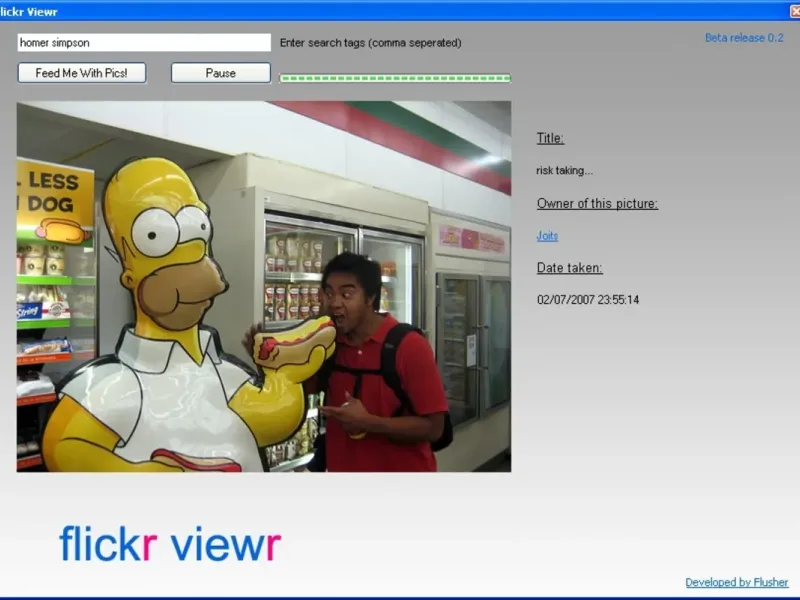Click the 'Enter search tags (comma seperated)' label
The height and width of the screenshot is (600, 800).
[x=370, y=43]
